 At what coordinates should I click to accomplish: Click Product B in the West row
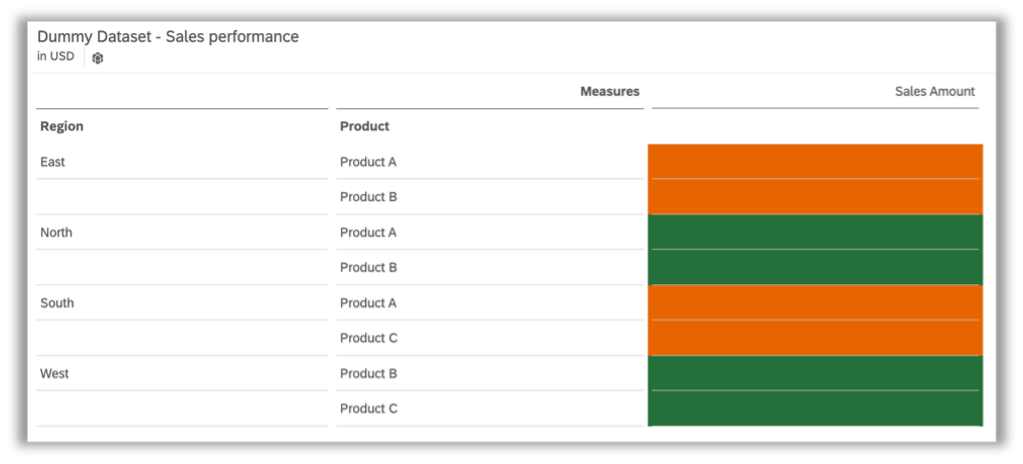[x=368, y=373]
